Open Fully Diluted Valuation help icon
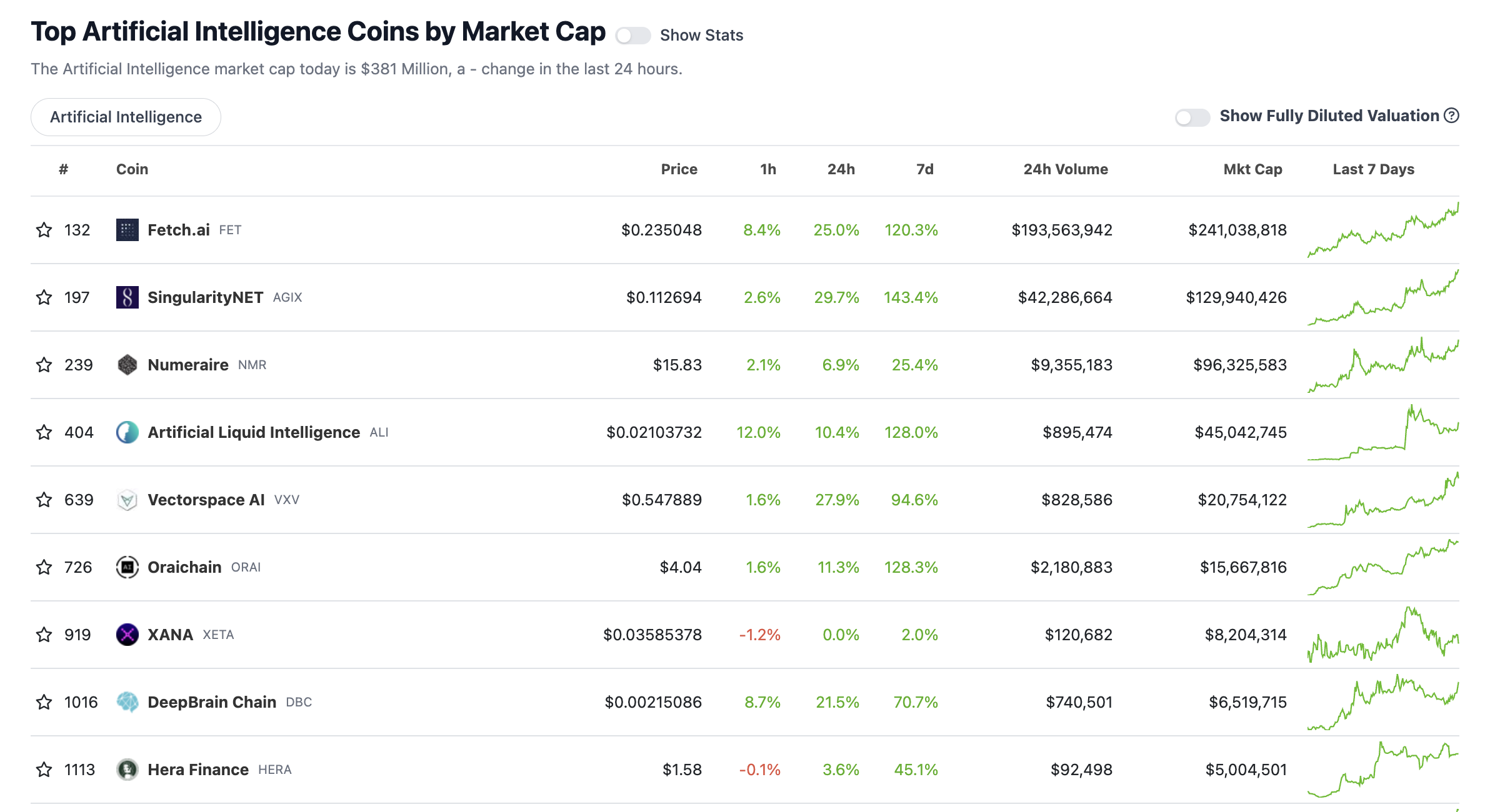 [1452, 116]
